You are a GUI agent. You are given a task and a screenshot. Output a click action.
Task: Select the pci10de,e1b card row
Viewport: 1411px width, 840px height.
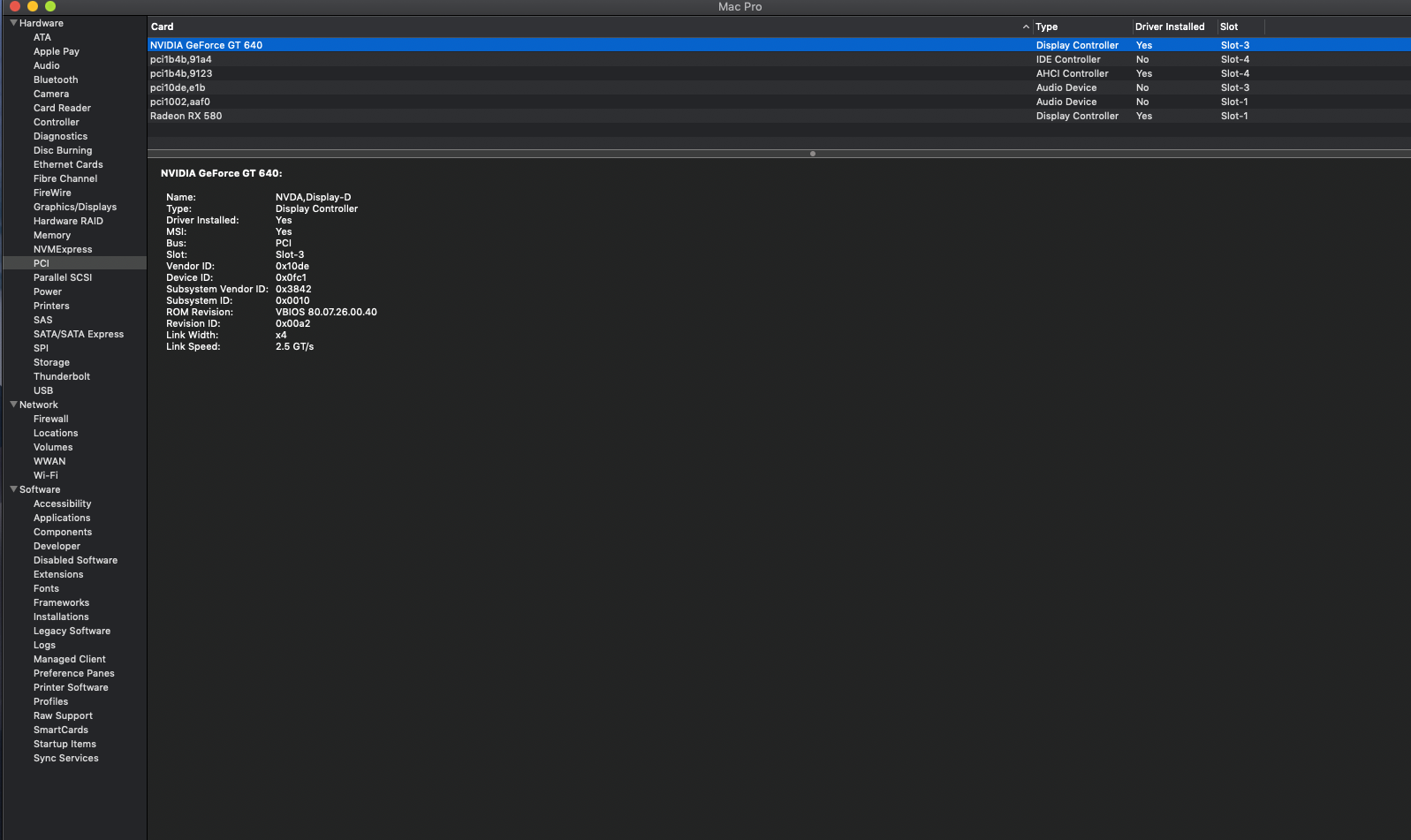point(779,87)
